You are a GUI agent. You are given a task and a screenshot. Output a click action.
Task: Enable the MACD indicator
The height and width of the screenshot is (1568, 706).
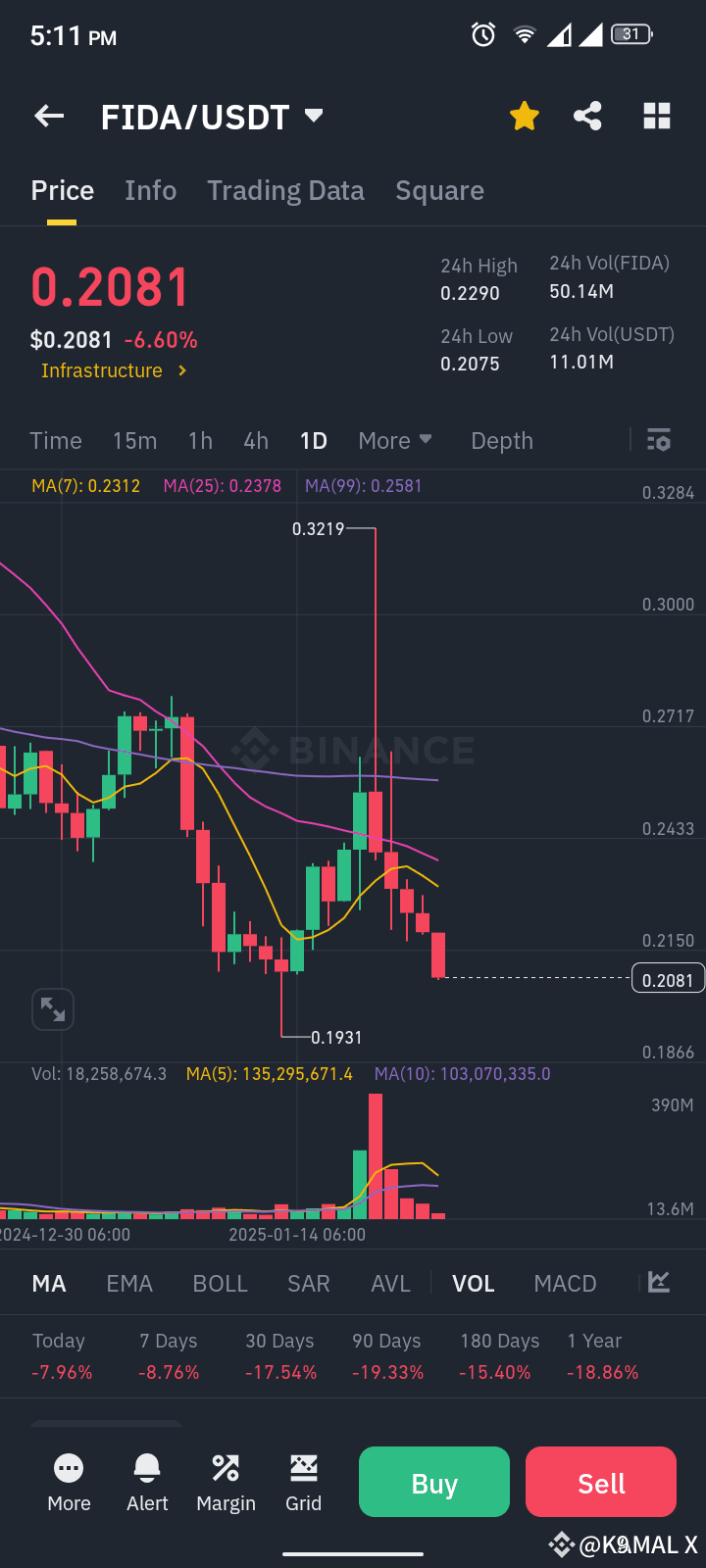(565, 1282)
